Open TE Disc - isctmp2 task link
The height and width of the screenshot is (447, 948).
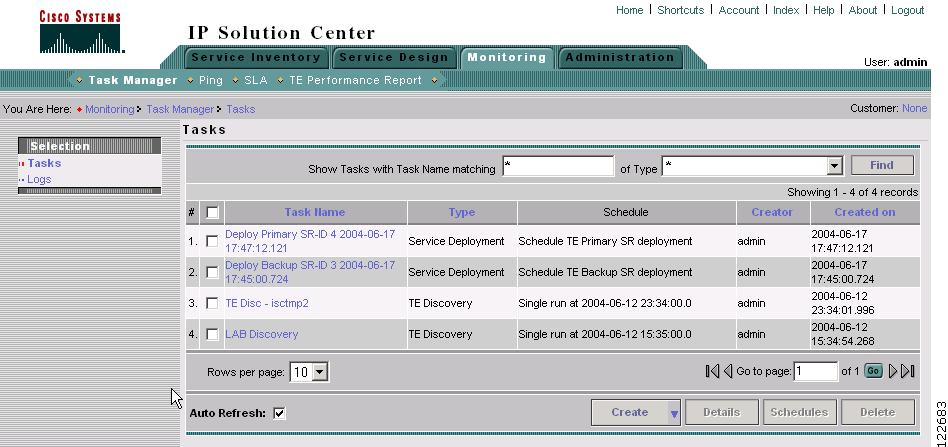pyautogui.click(x=267, y=303)
